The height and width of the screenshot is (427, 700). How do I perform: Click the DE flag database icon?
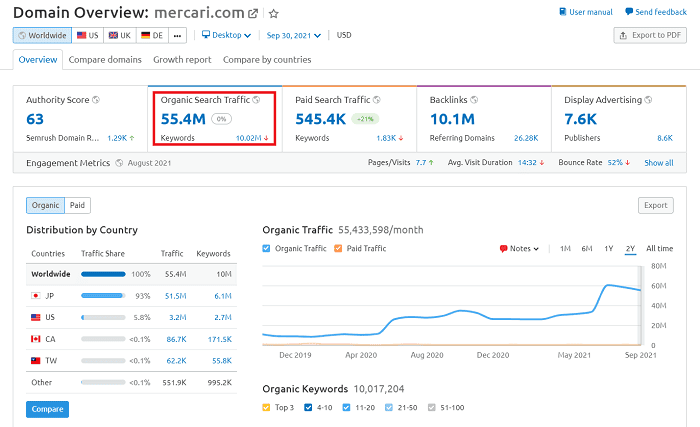[146, 35]
